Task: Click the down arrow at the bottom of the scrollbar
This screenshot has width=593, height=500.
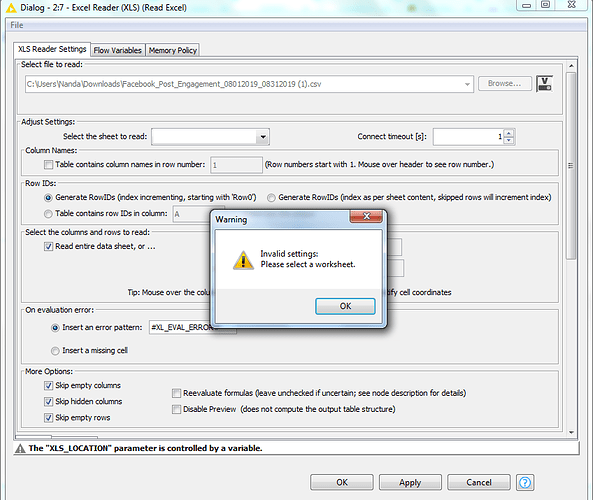Action: point(571,432)
